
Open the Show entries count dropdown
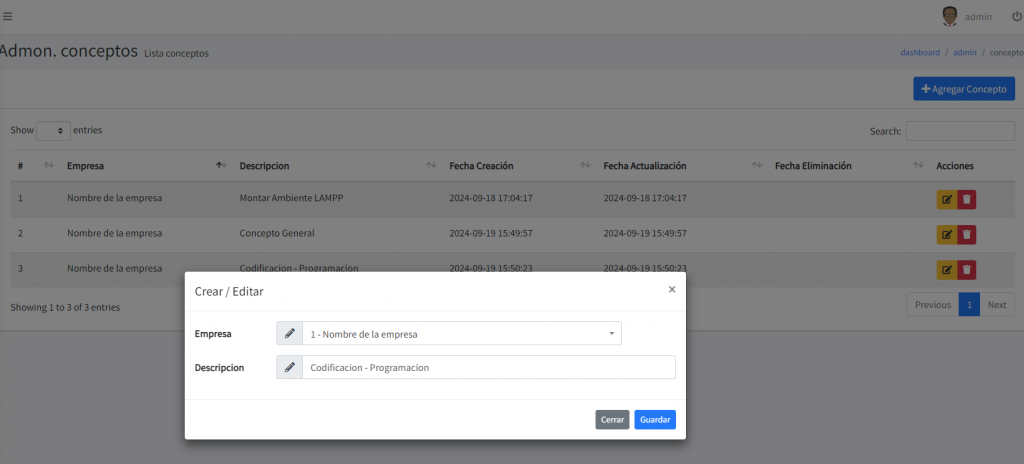(54, 131)
